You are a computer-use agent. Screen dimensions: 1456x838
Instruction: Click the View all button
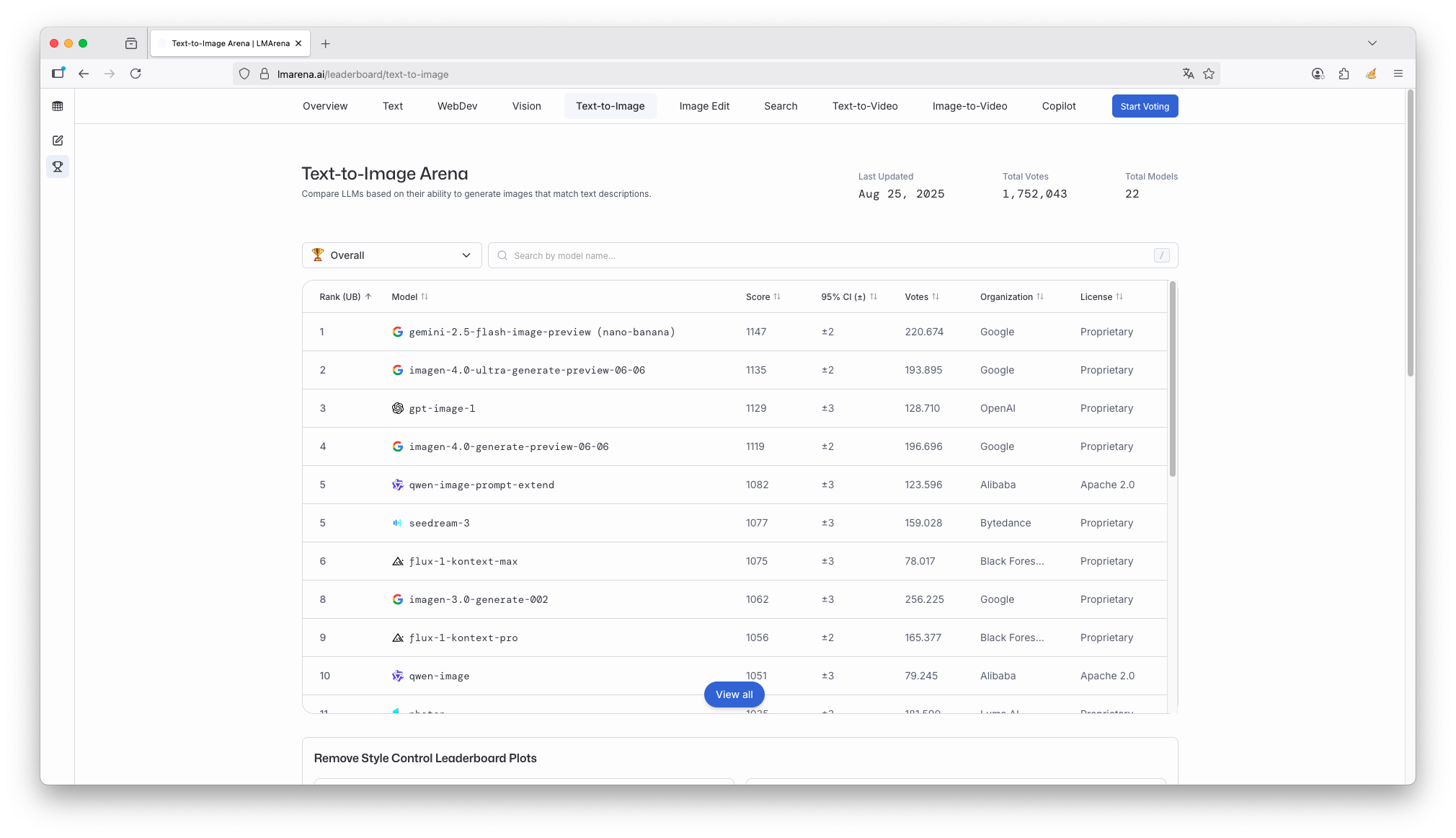(x=734, y=694)
